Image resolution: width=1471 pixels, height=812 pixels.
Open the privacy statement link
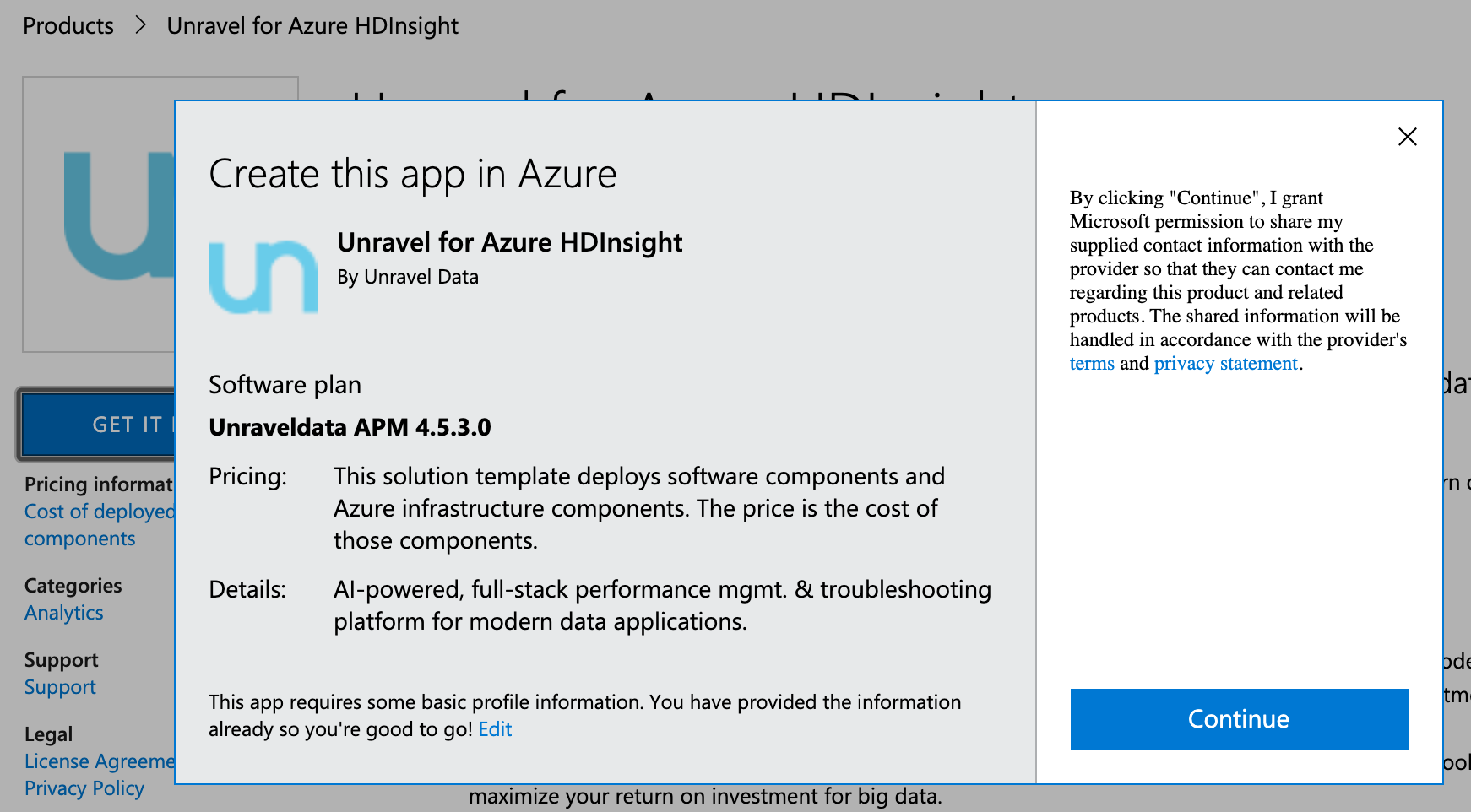click(x=1225, y=364)
